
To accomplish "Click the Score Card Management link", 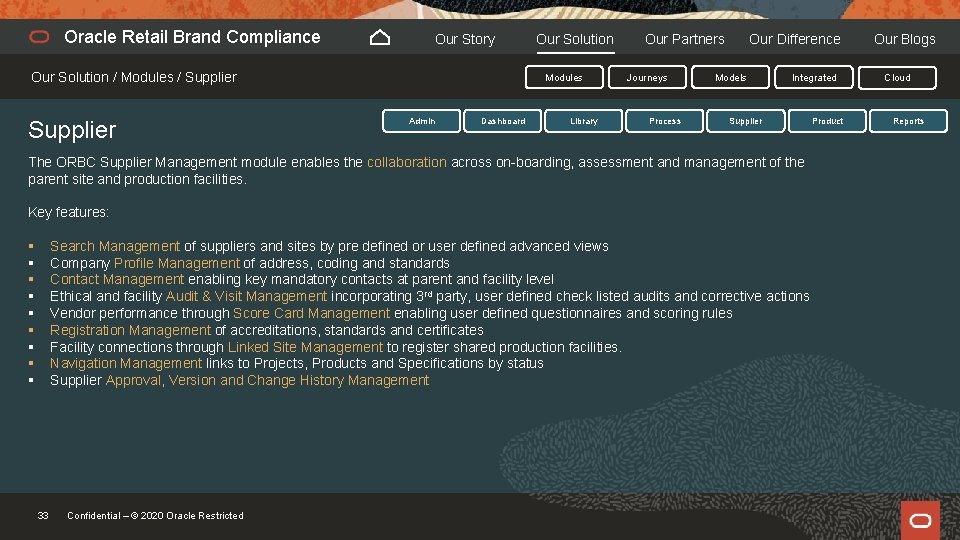I will point(311,313).
